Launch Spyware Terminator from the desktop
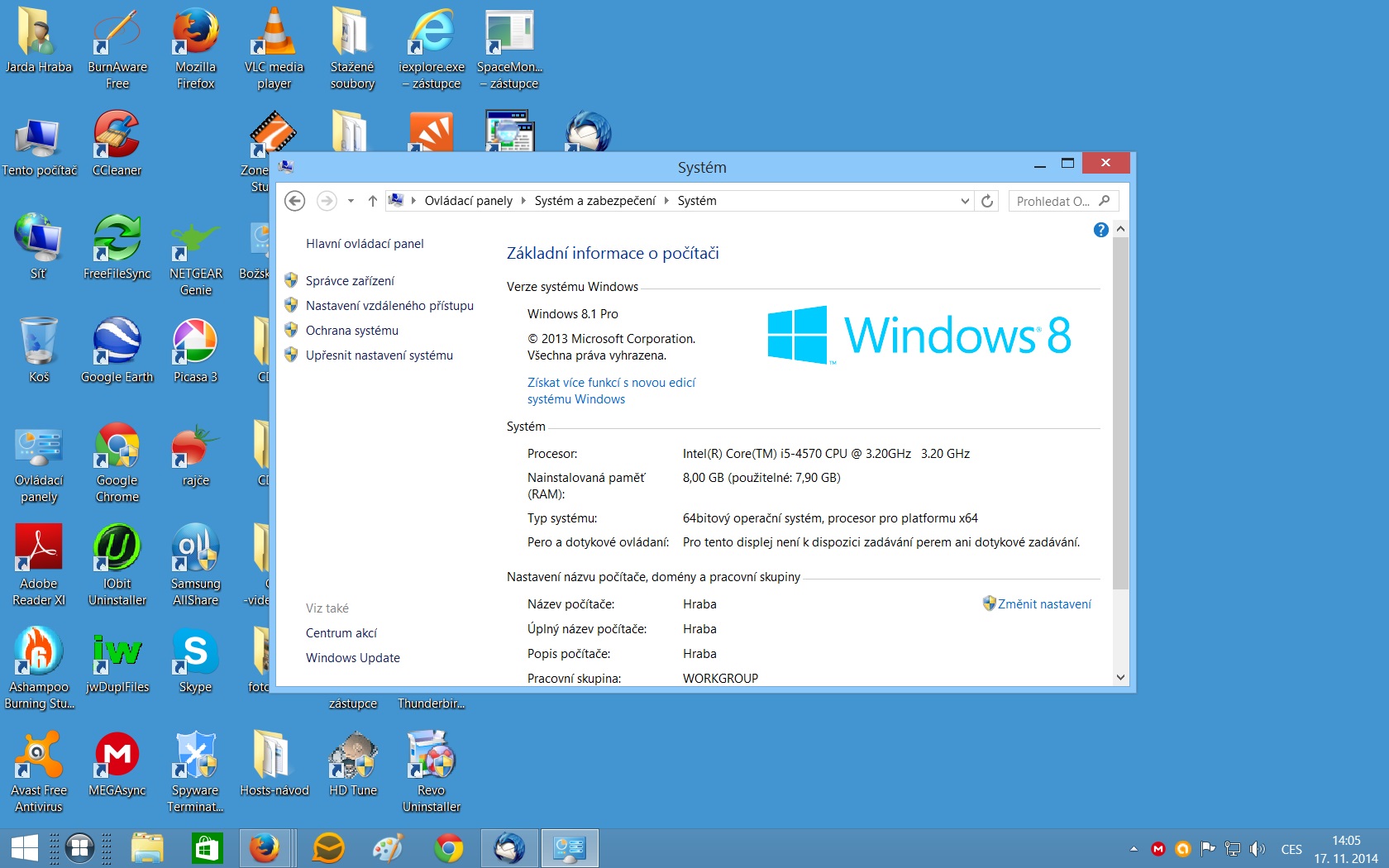The height and width of the screenshot is (868, 1389). [x=196, y=773]
